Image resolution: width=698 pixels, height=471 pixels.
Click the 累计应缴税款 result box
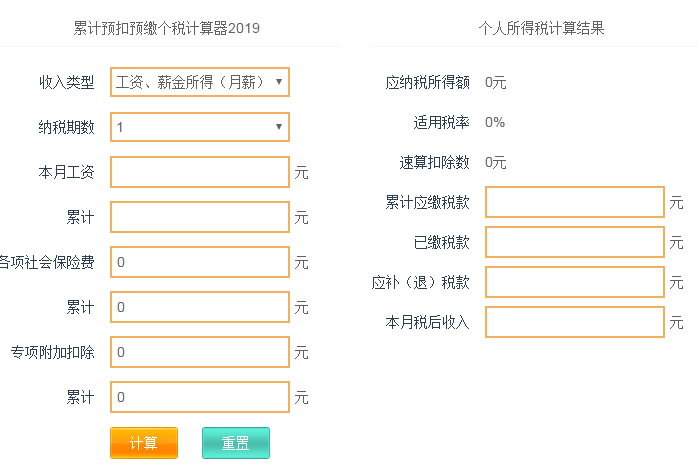click(x=575, y=202)
